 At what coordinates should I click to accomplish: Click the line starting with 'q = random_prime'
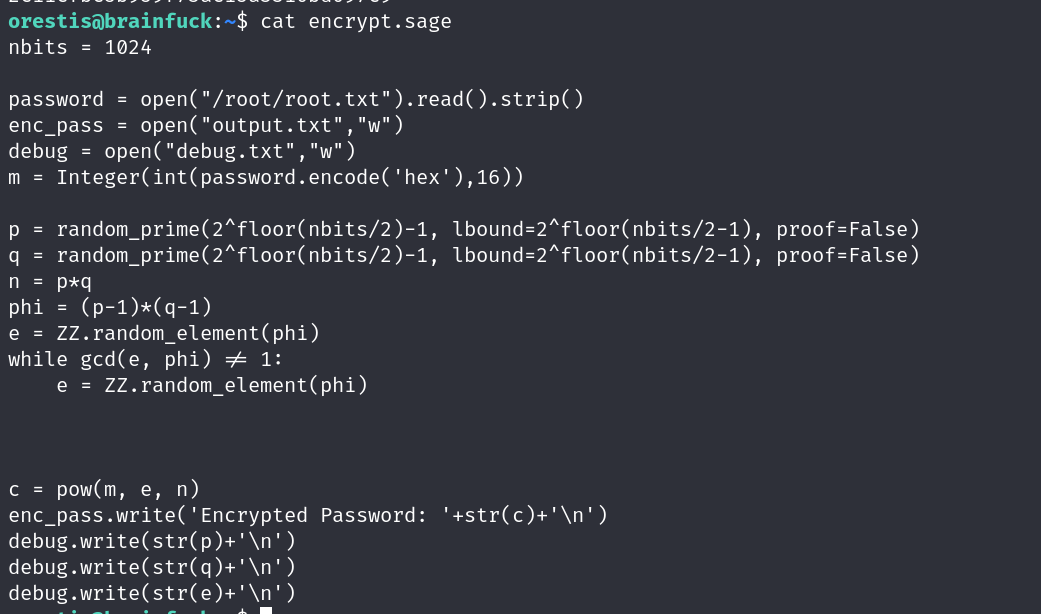464,255
